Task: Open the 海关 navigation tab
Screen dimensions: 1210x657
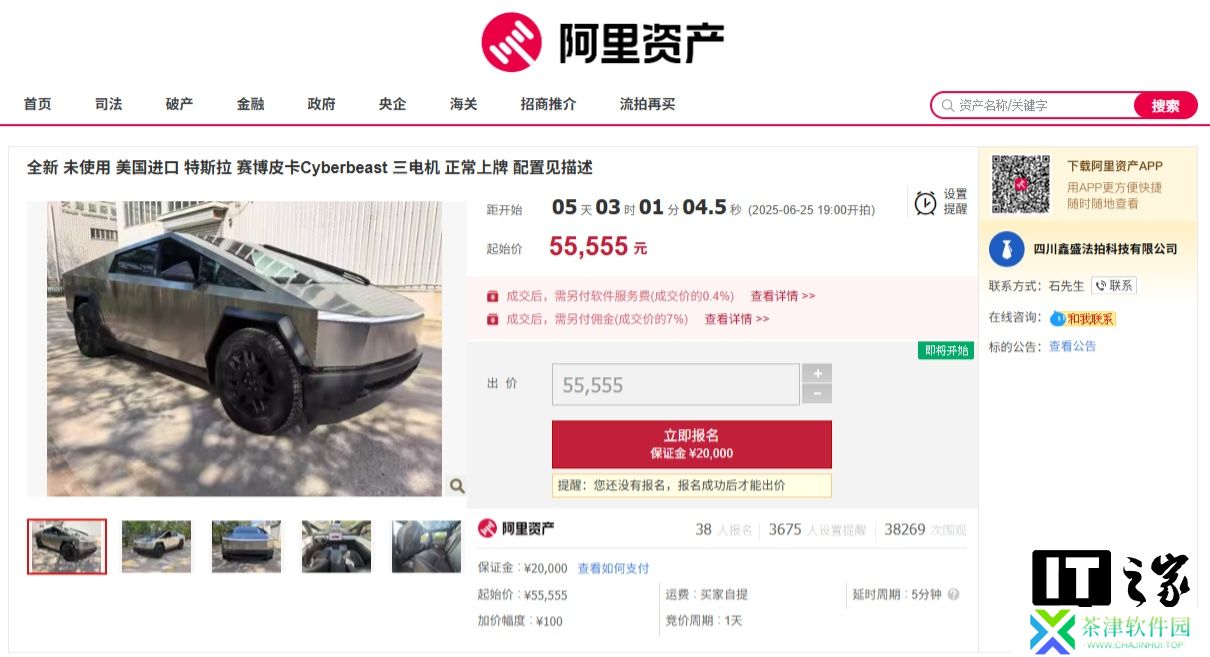Action: click(463, 104)
